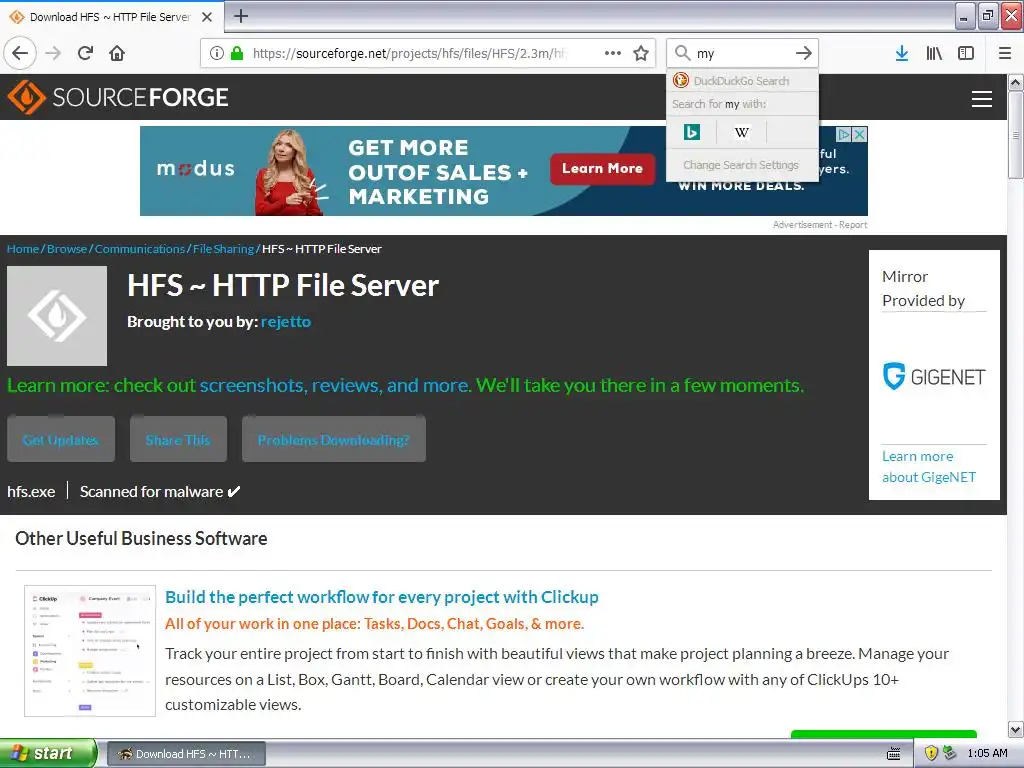This screenshot has width=1024, height=768.
Task: Click the Problems Downloading? button
Action: coord(334,440)
